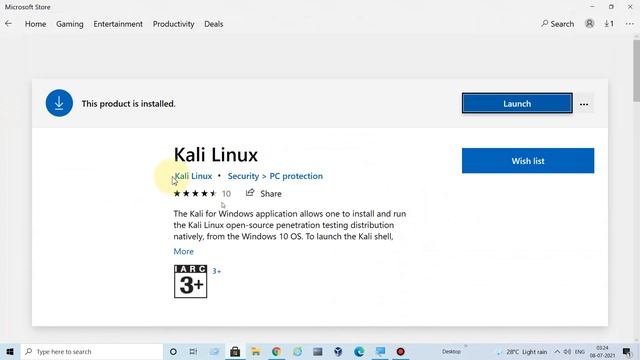Open Microsoft Store taskbar icon

click(x=235, y=351)
